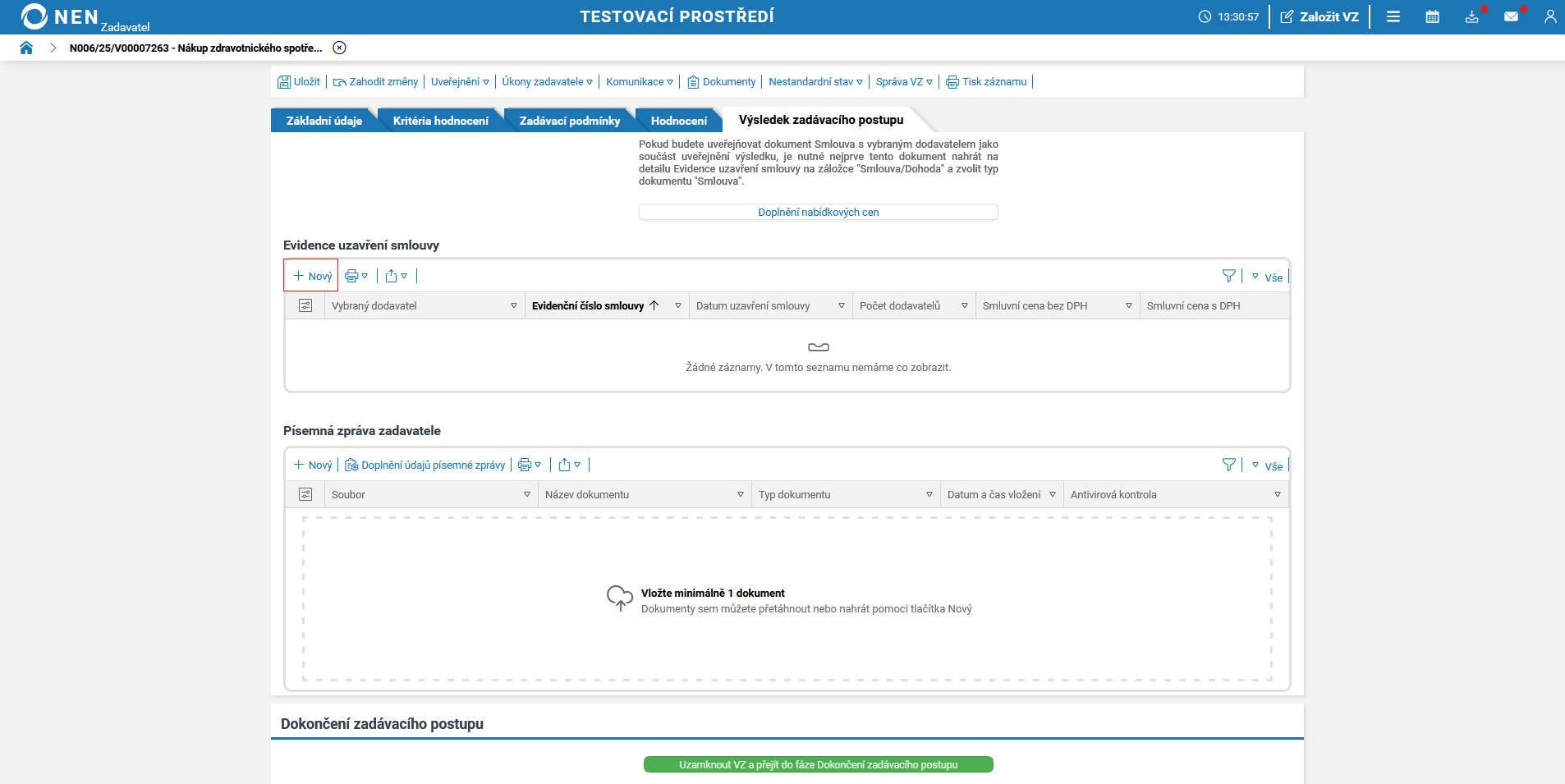
Task: Open the calendar icon in the header
Action: click(1433, 16)
